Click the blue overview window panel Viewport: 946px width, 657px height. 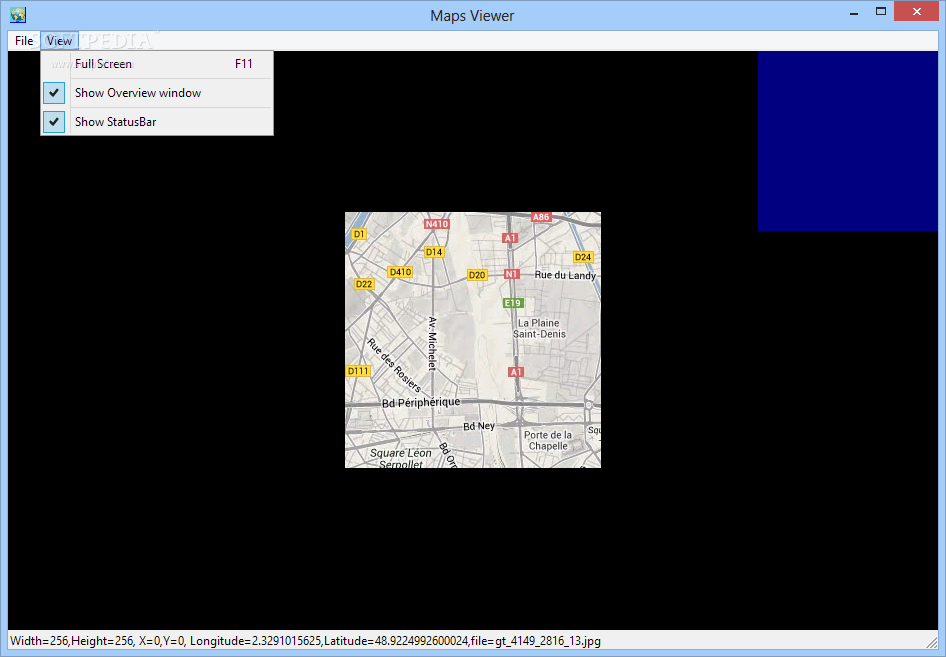click(x=848, y=141)
